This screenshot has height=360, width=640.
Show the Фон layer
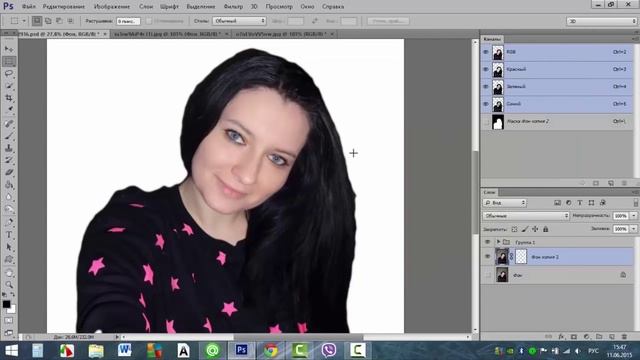click(487, 275)
